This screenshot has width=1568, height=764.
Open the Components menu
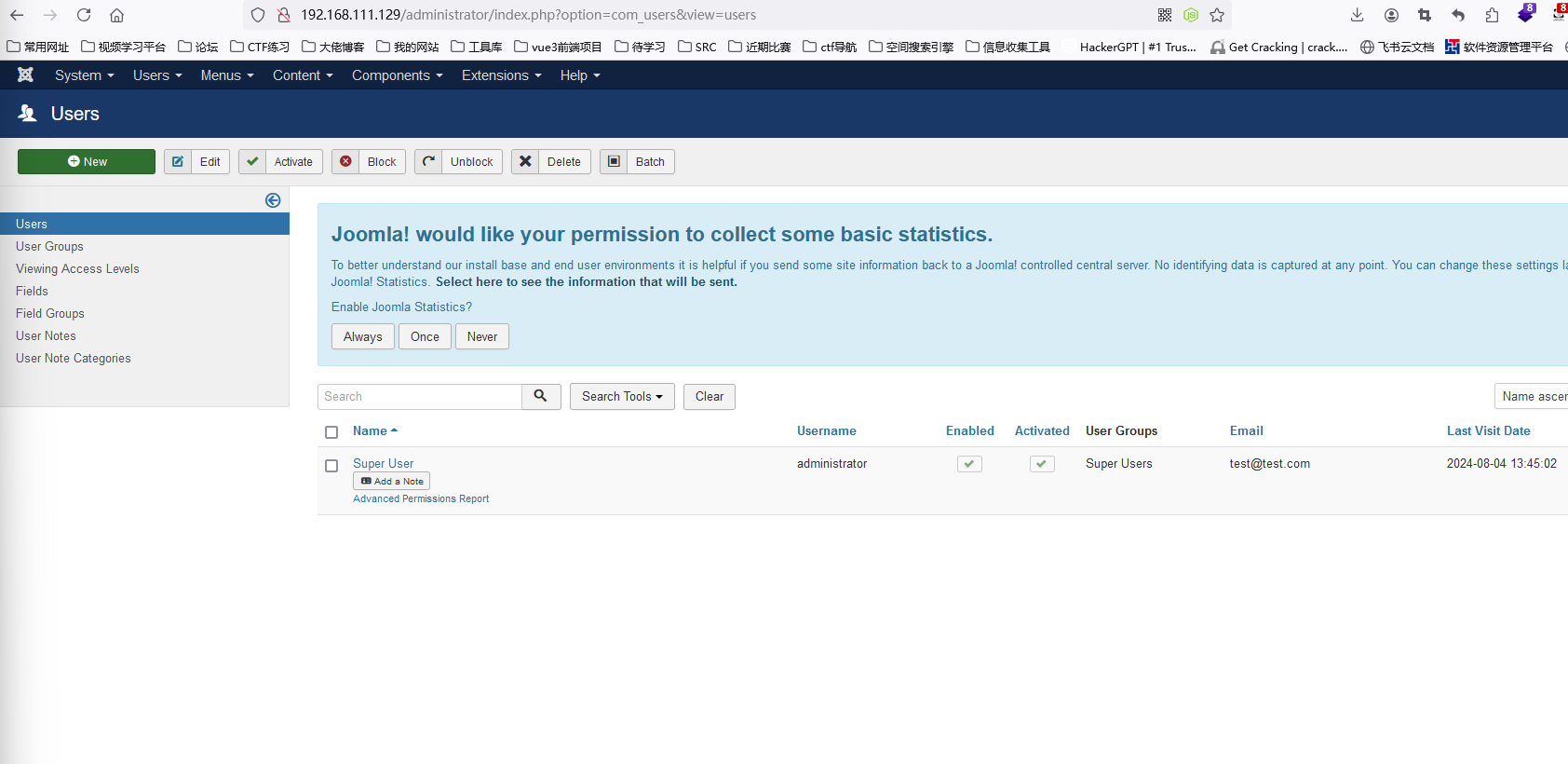[x=397, y=75]
